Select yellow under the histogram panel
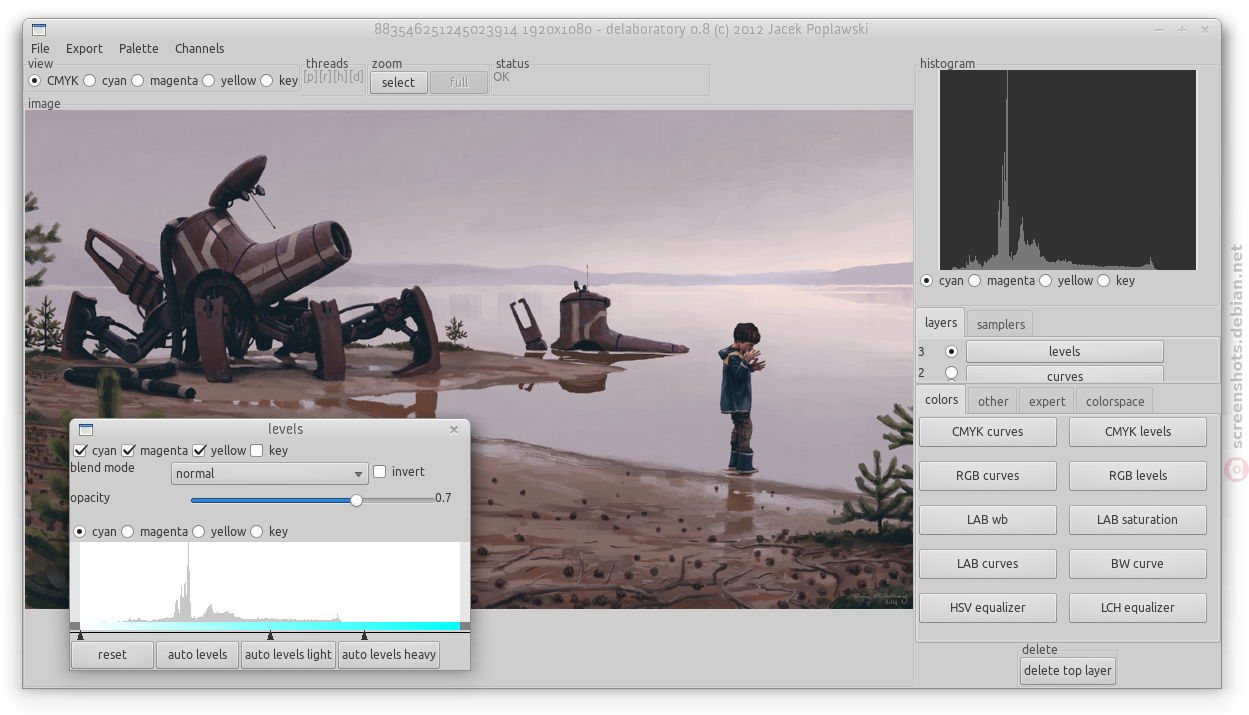This screenshot has height=715, width=1249. coord(1046,281)
